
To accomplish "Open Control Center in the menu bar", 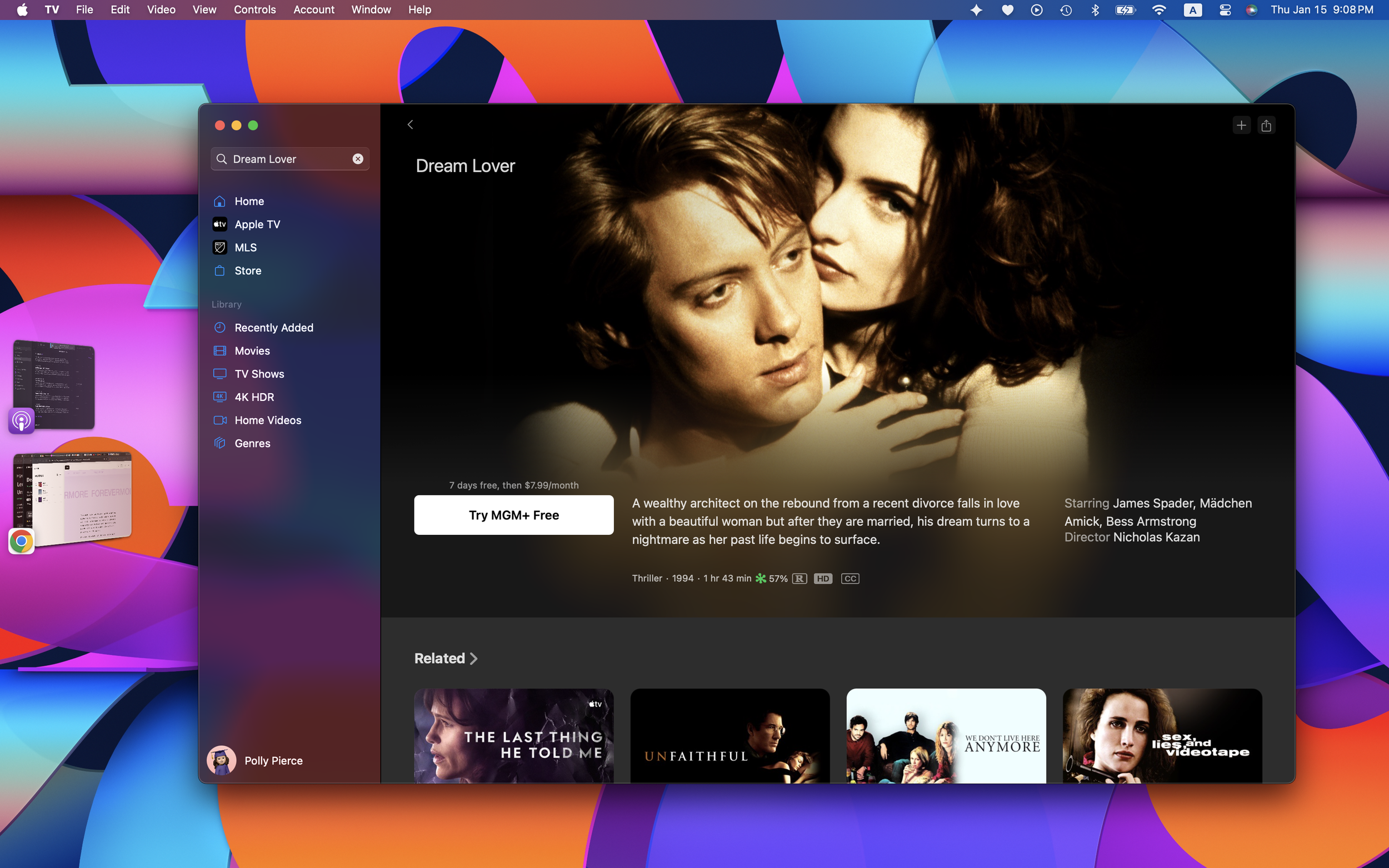I will click(1224, 10).
